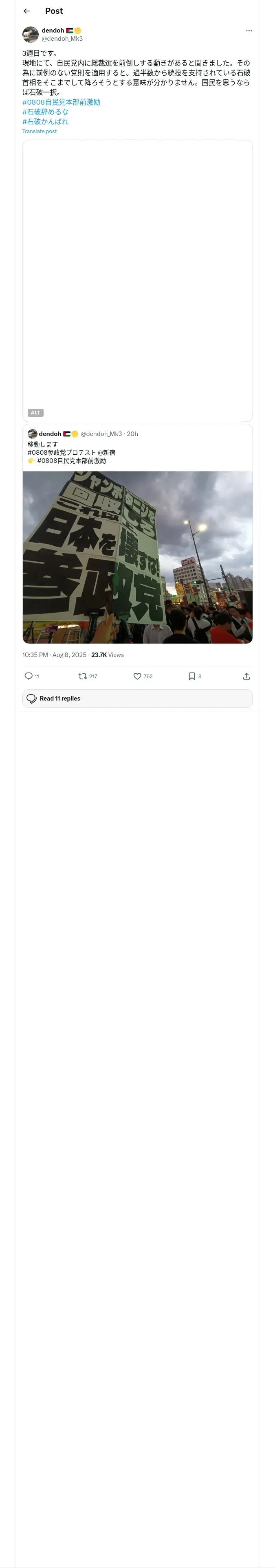Click the reply speech bubble icon
275x1568 pixels.
pos(29,676)
